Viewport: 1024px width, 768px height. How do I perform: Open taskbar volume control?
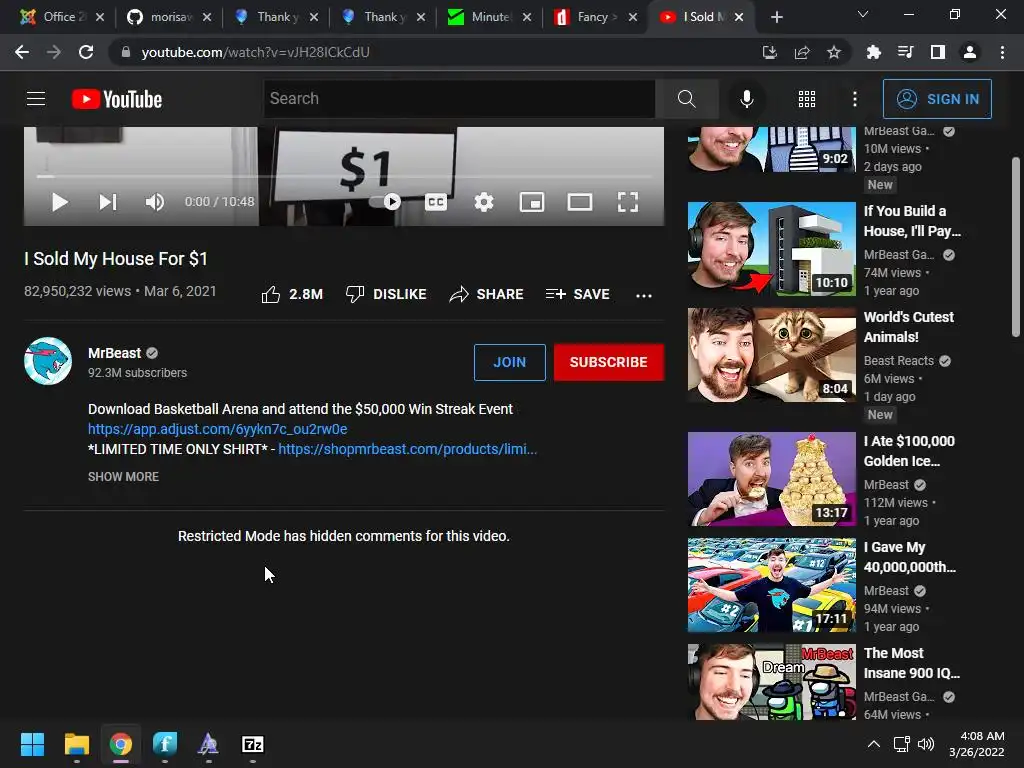click(926, 744)
